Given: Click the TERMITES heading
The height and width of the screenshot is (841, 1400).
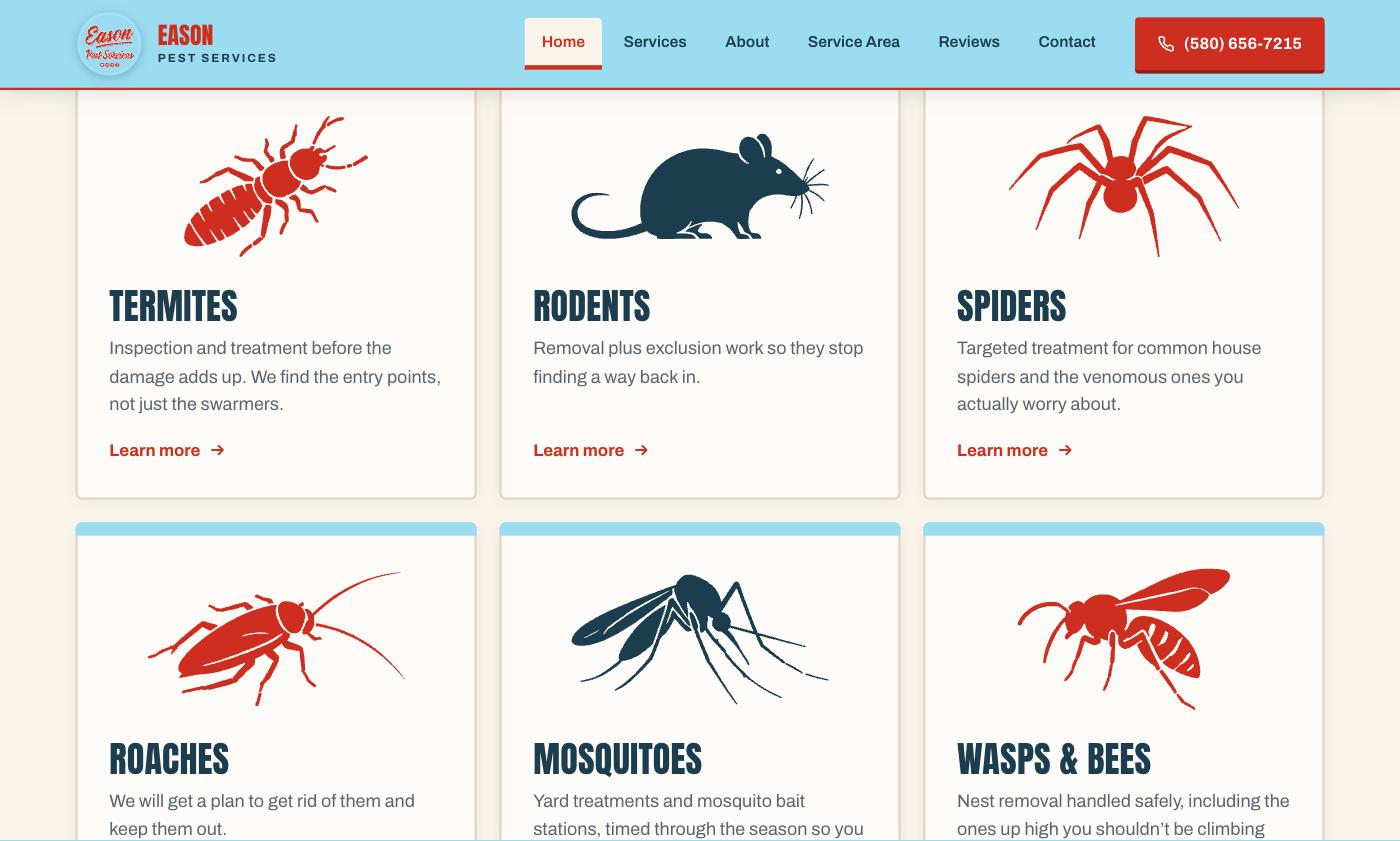Looking at the screenshot, I should pyautogui.click(x=173, y=306).
